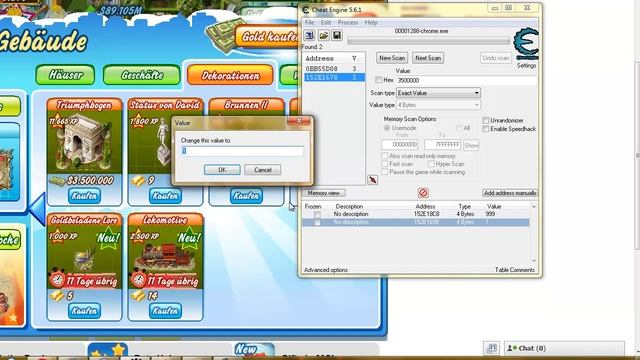Click the address table scrollbar
This screenshot has height=360, width=640.
point(534,233)
